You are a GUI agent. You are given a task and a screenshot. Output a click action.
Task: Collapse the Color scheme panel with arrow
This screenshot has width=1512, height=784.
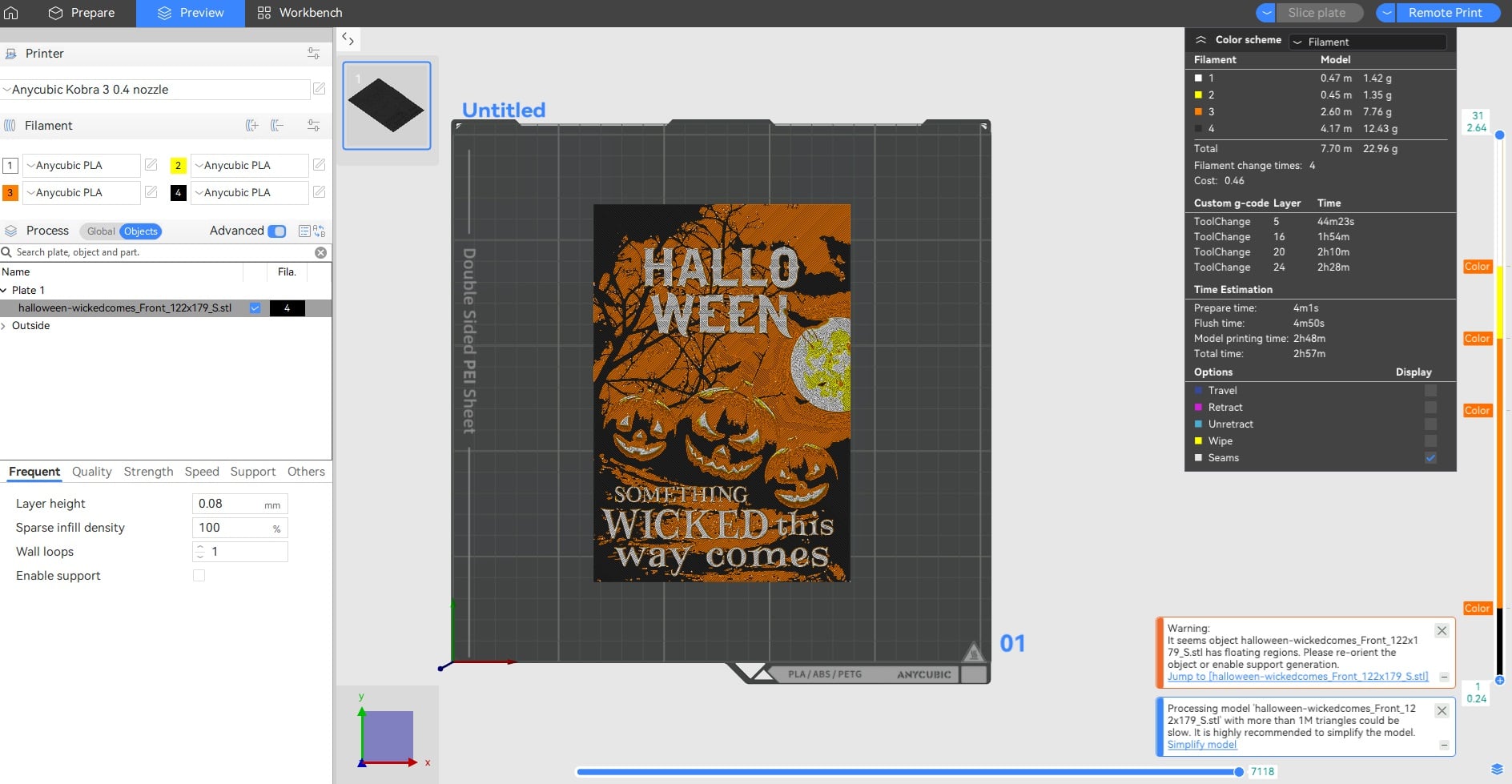coord(1200,39)
